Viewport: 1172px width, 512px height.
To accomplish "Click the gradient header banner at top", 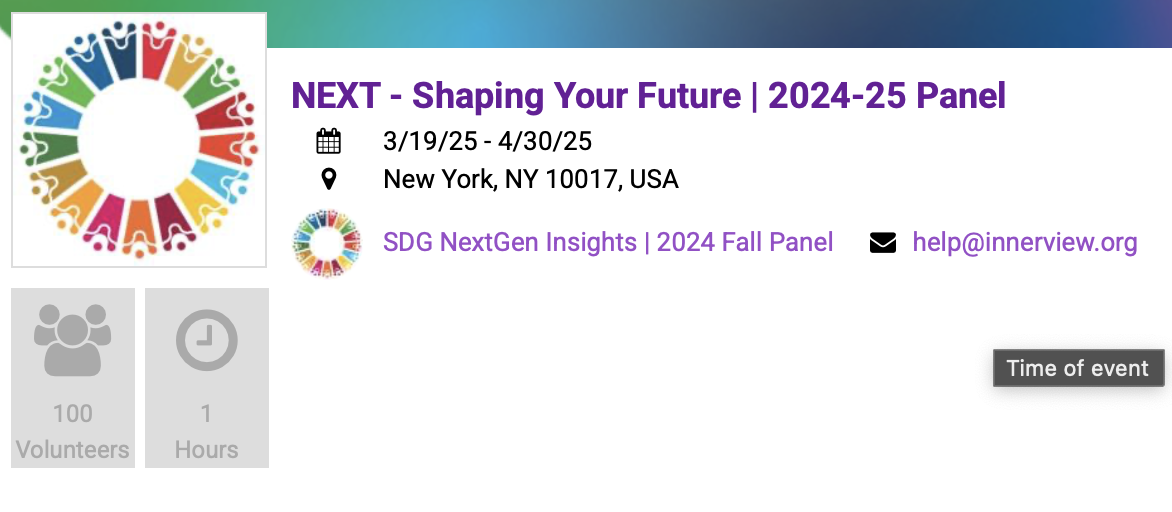I will (x=700, y=22).
